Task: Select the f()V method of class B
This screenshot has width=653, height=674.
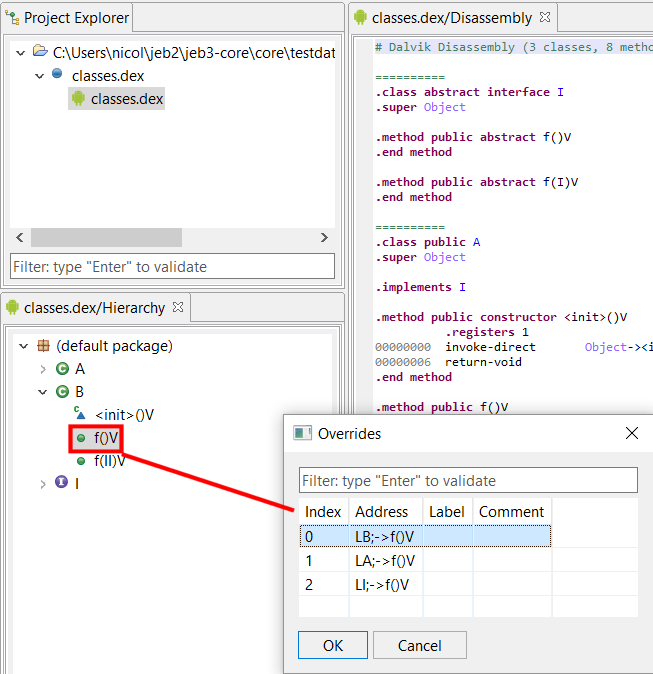Action: click(106, 438)
